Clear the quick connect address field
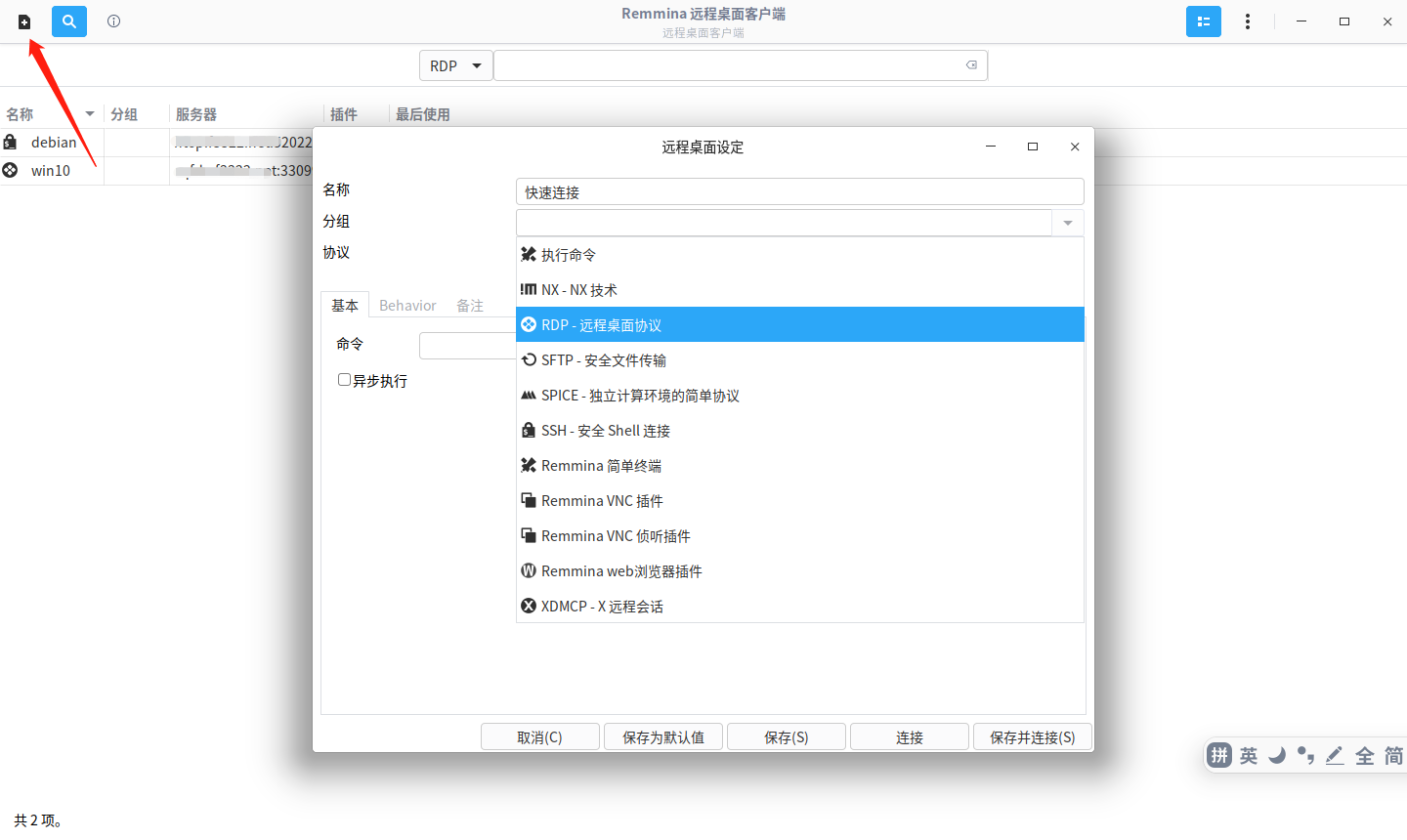The width and height of the screenshot is (1407, 840). tap(971, 65)
